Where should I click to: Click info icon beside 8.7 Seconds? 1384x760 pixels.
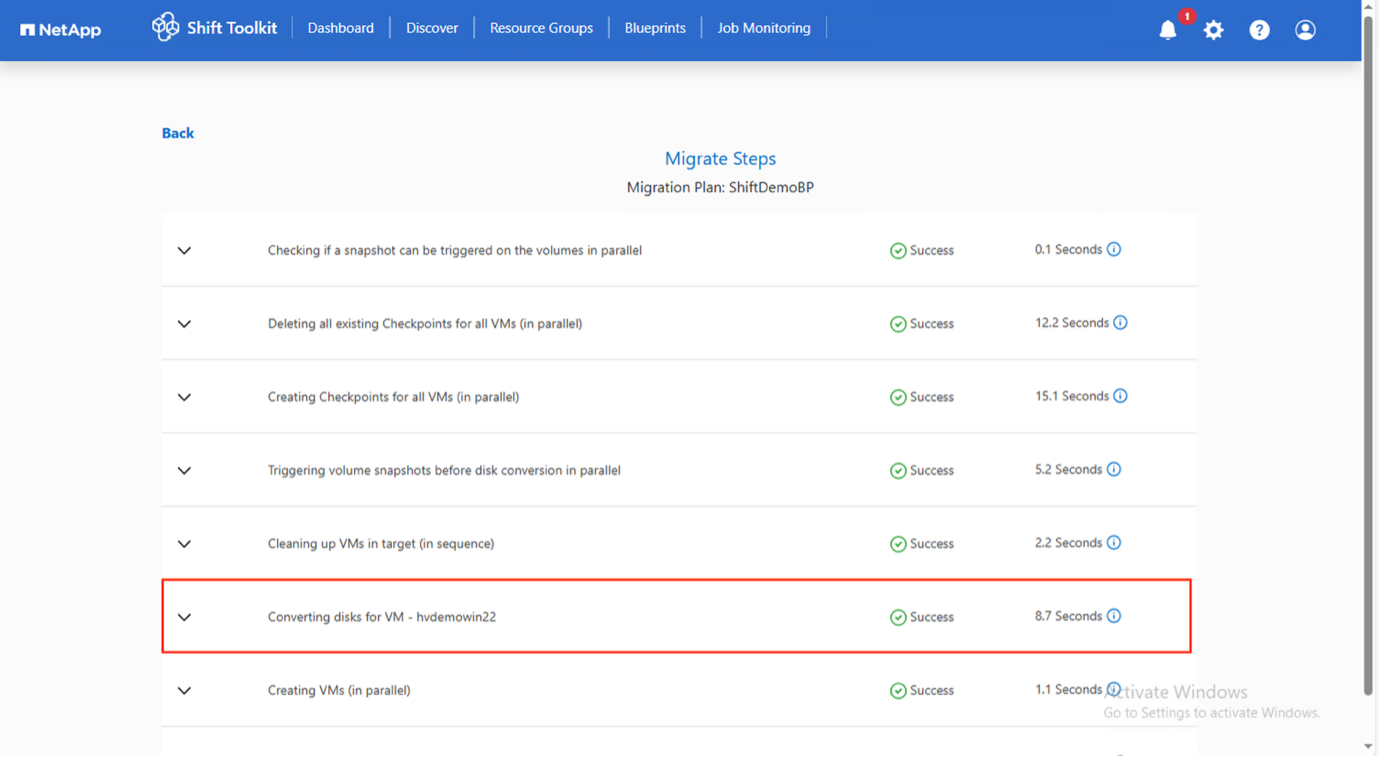pyautogui.click(x=1114, y=616)
